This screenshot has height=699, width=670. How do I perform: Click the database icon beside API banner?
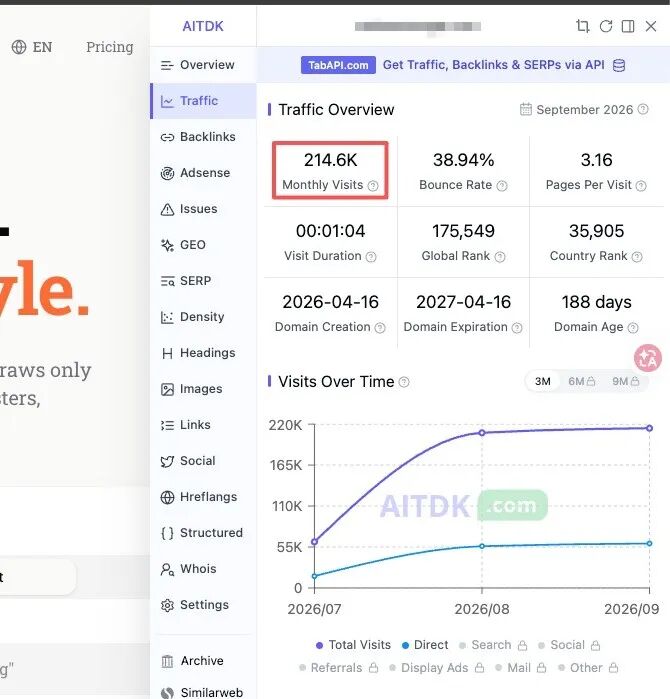point(619,66)
